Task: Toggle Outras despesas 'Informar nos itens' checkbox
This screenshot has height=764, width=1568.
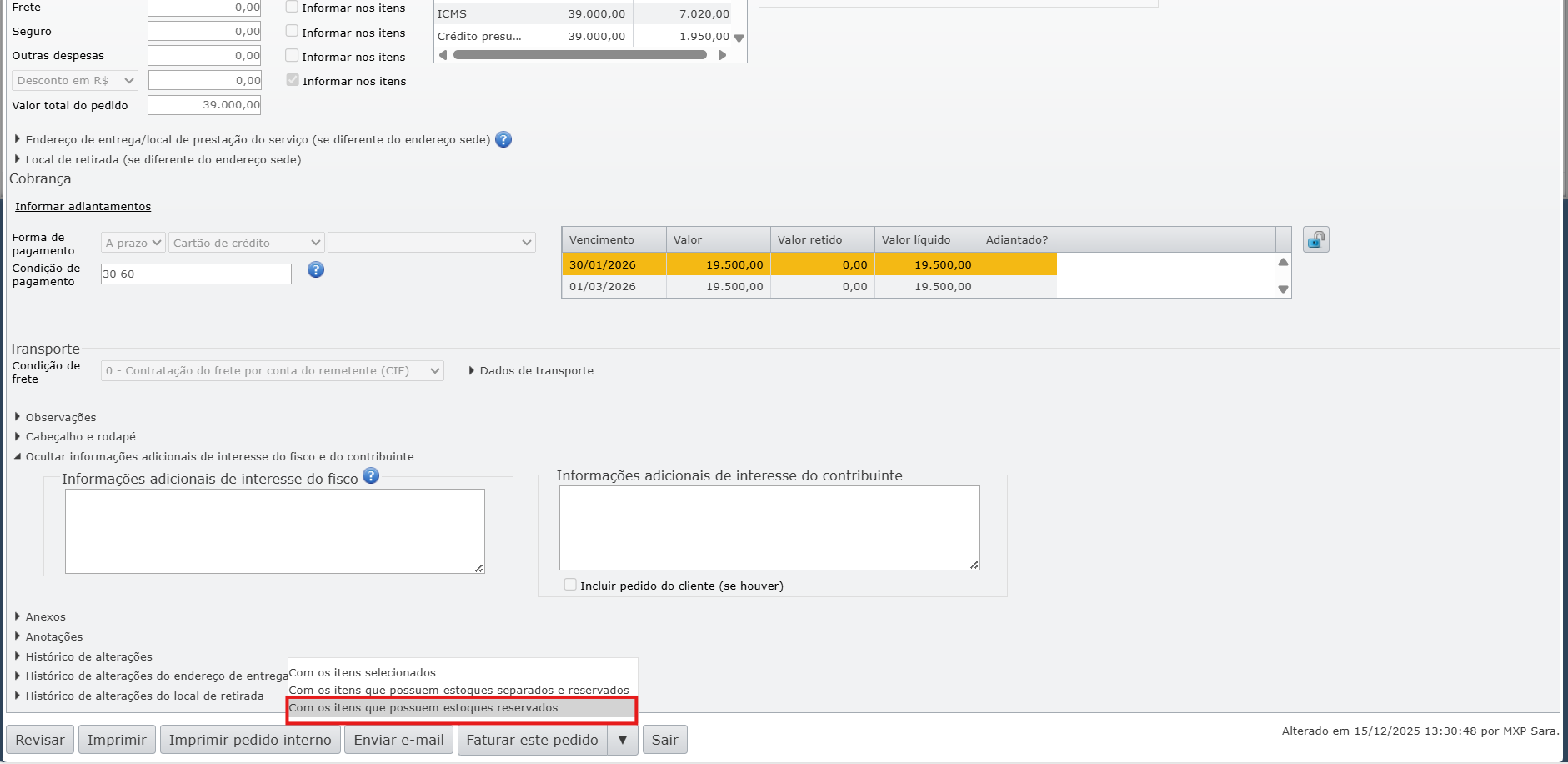Action: (x=292, y=56)
